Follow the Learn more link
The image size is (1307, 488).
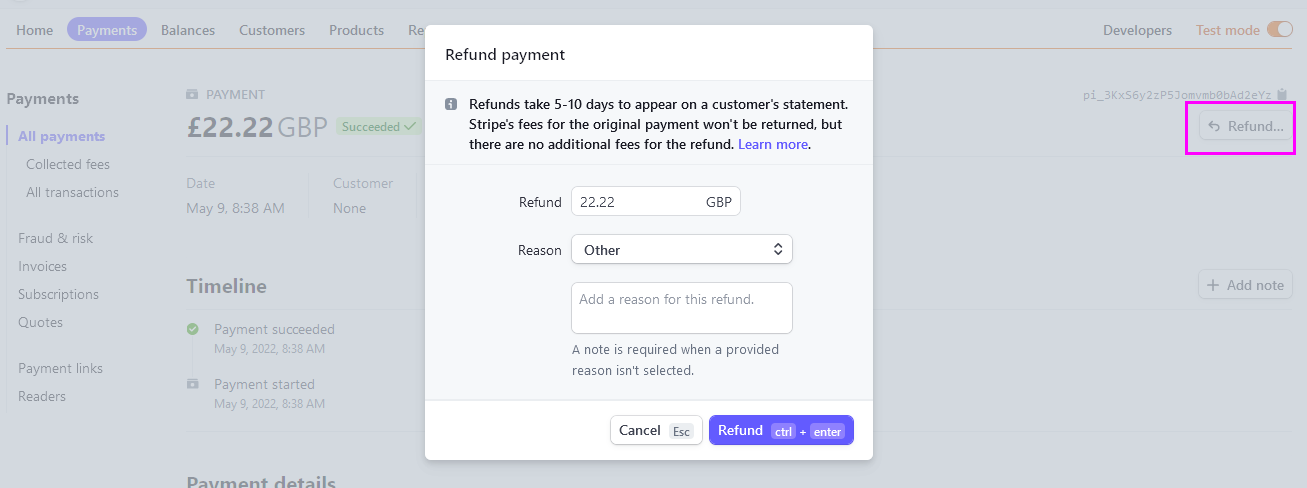773,144
